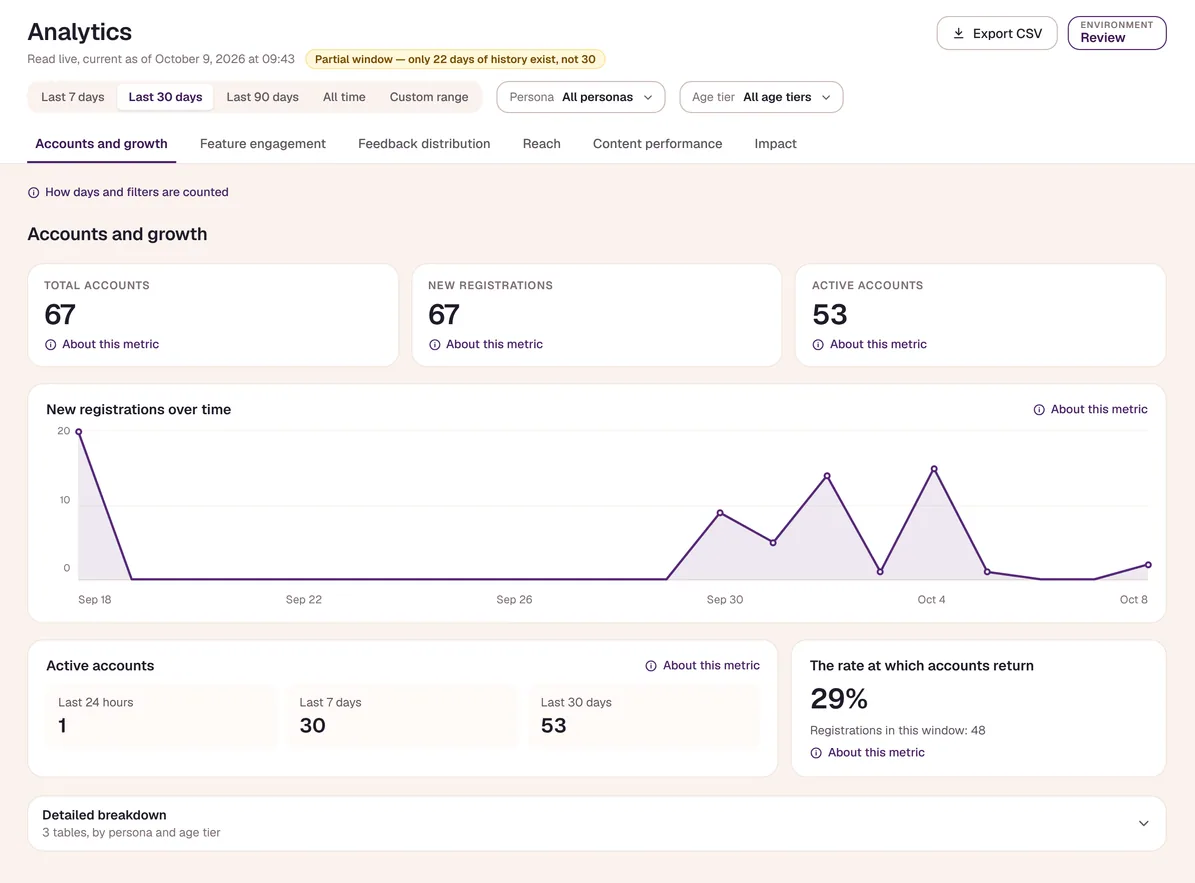Click info icon beside How days and filters are counted
Screen dimensions: 1195x883
point(34,193)
